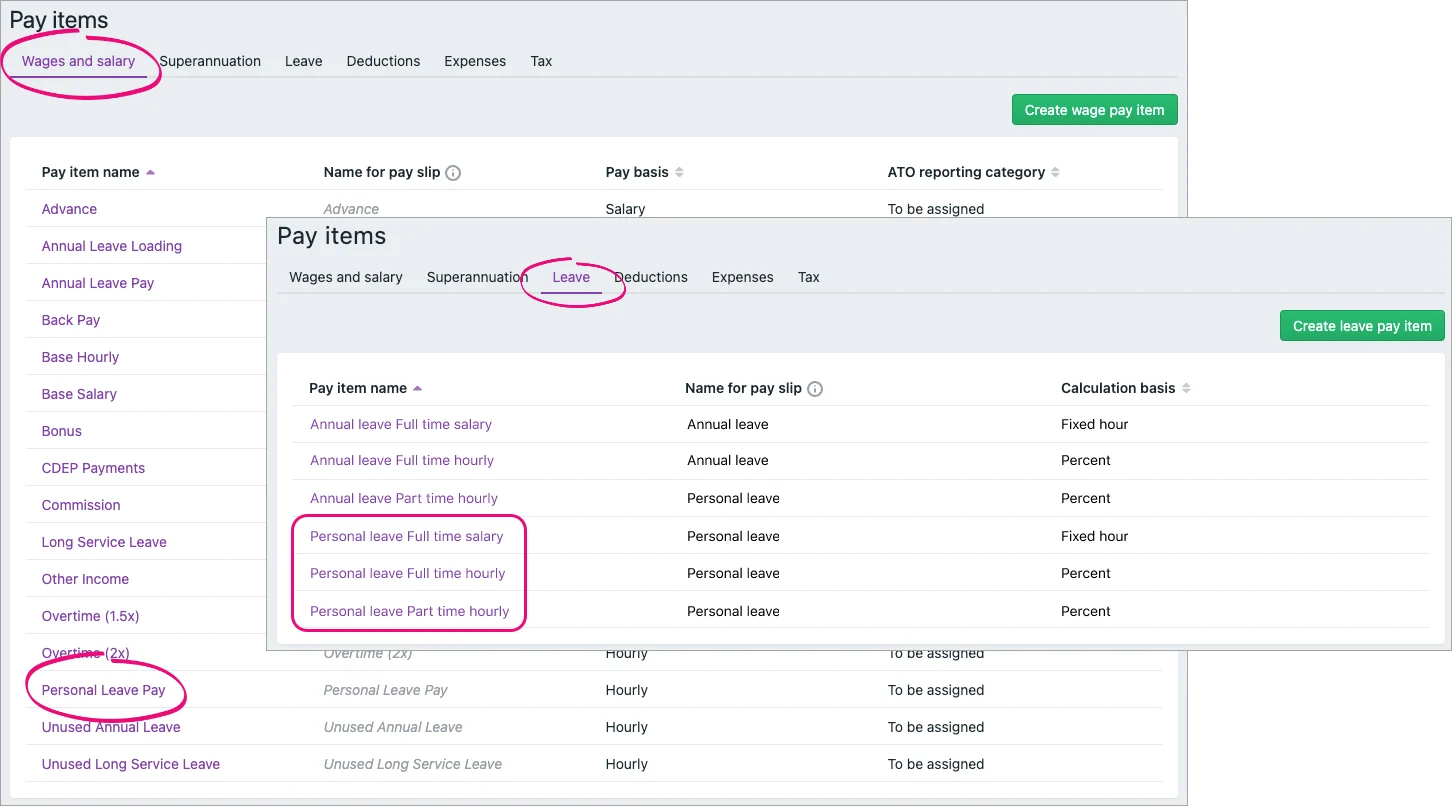Open Personal Leave Pay wage item
1452x806 pixels.
[x=103, y=690]
